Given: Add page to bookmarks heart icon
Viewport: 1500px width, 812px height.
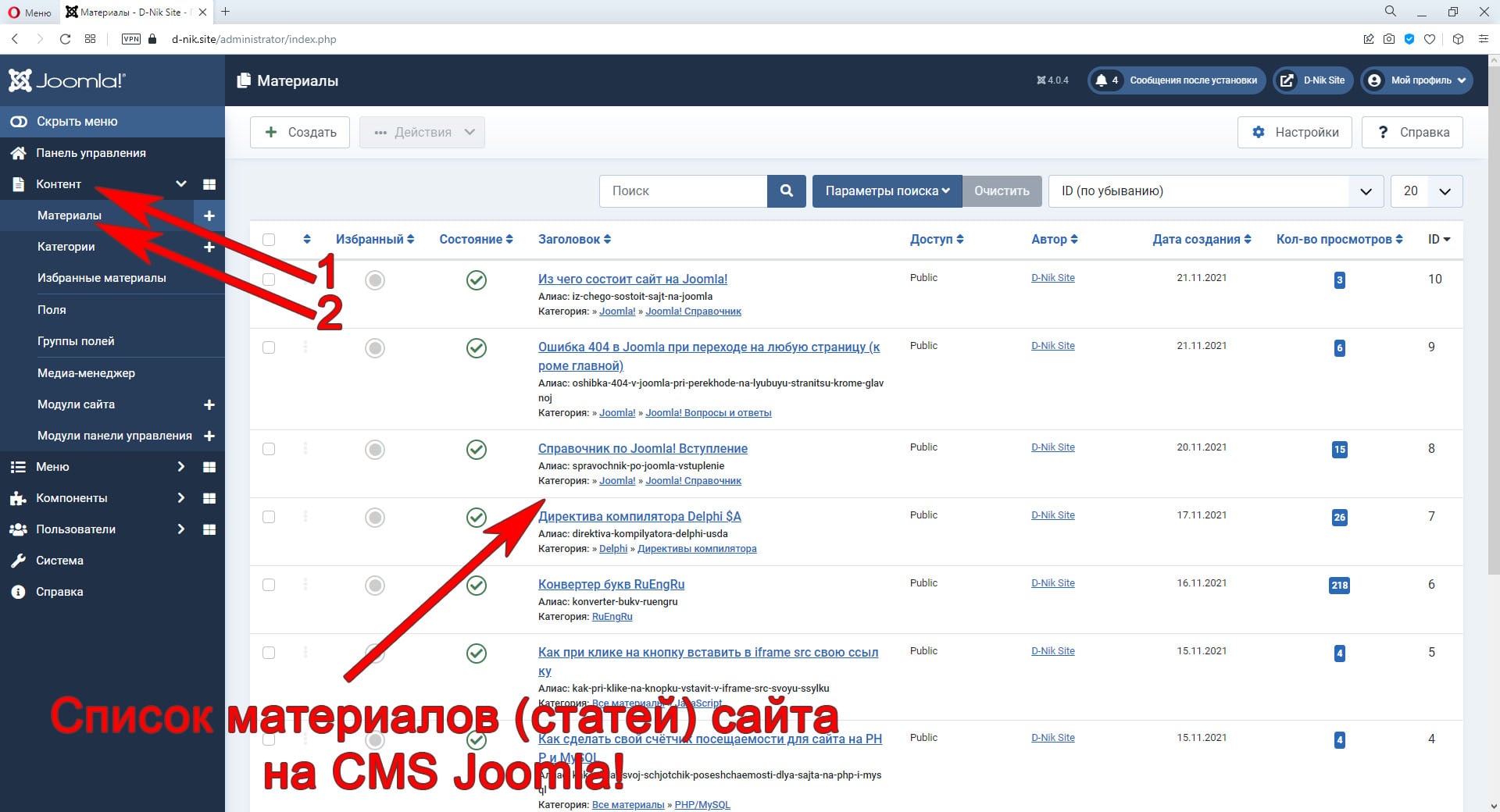Looking at the screenshot, I should point(1430,39).
